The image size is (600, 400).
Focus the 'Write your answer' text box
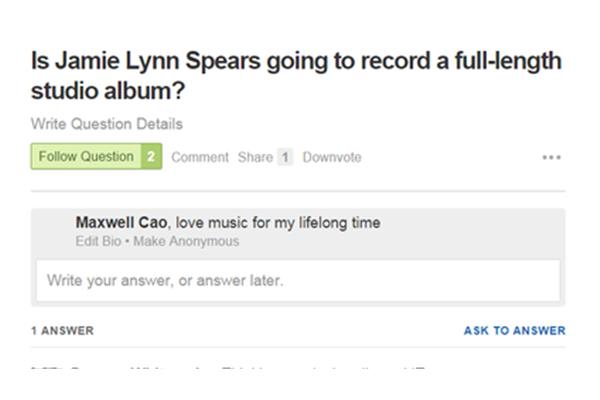point(298,281)
